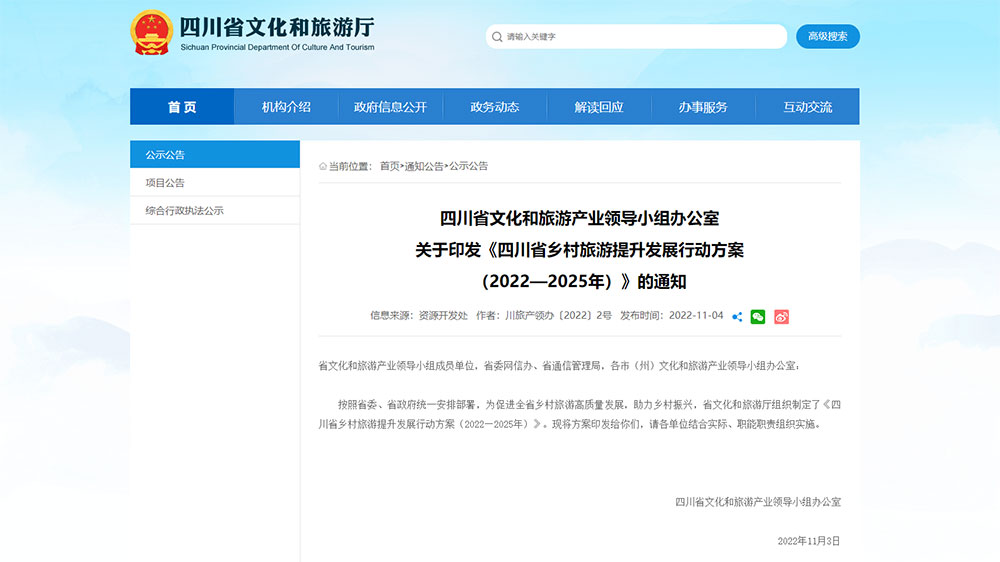Click the 作者: 川旅产领办〔2022〕2号 text
This screenshot has width=1000, height=562.
pyautogui.click(x=544, y=315)
